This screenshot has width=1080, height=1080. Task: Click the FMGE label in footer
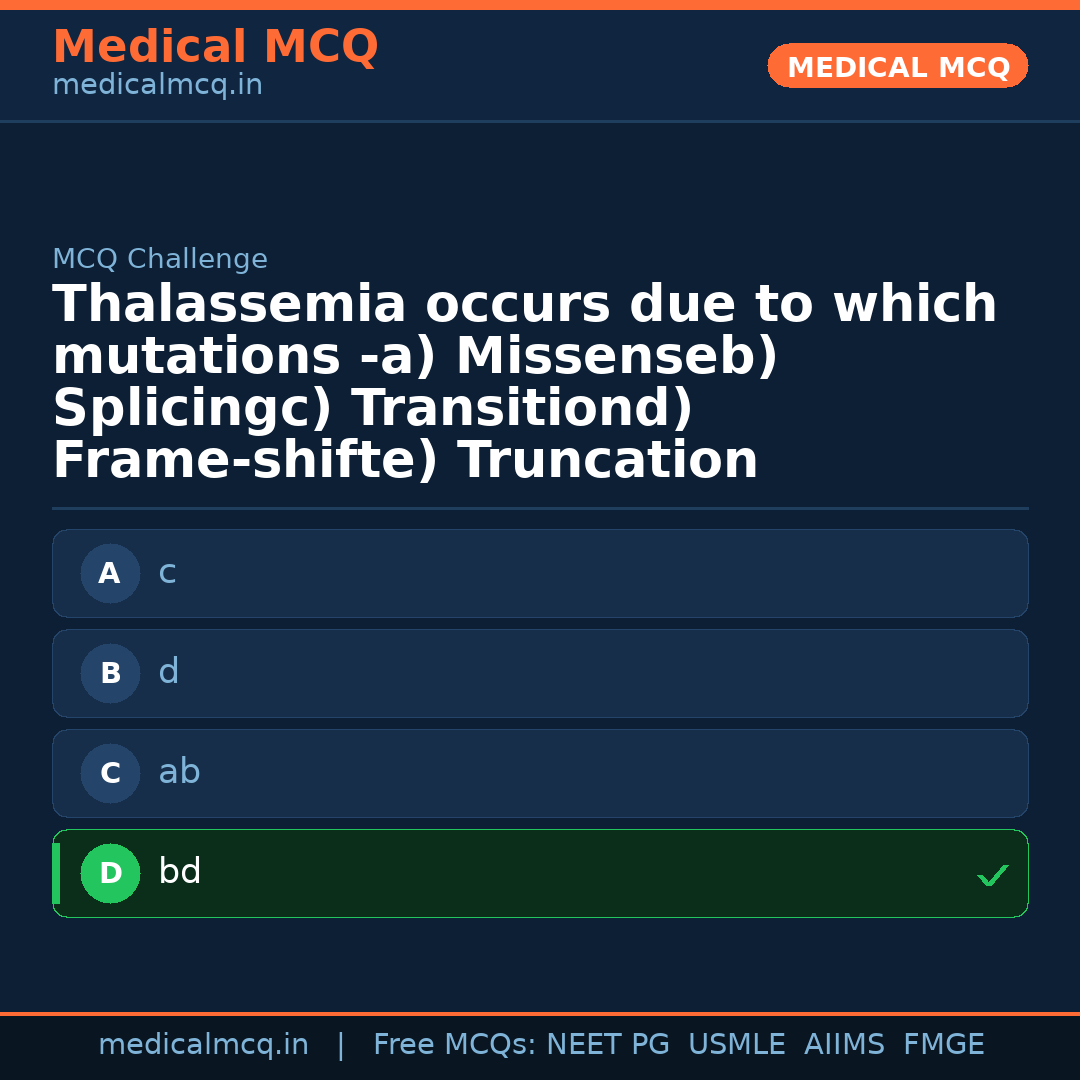coord(943,1044)
